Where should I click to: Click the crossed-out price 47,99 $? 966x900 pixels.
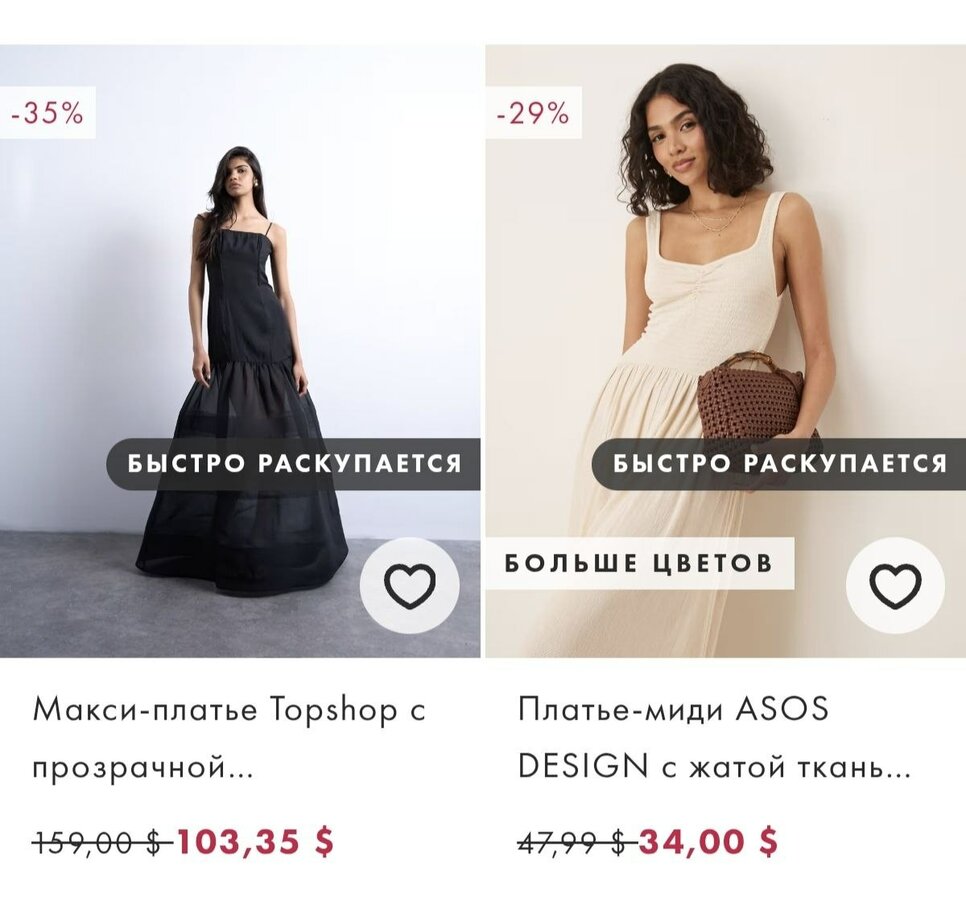(574, 843)
